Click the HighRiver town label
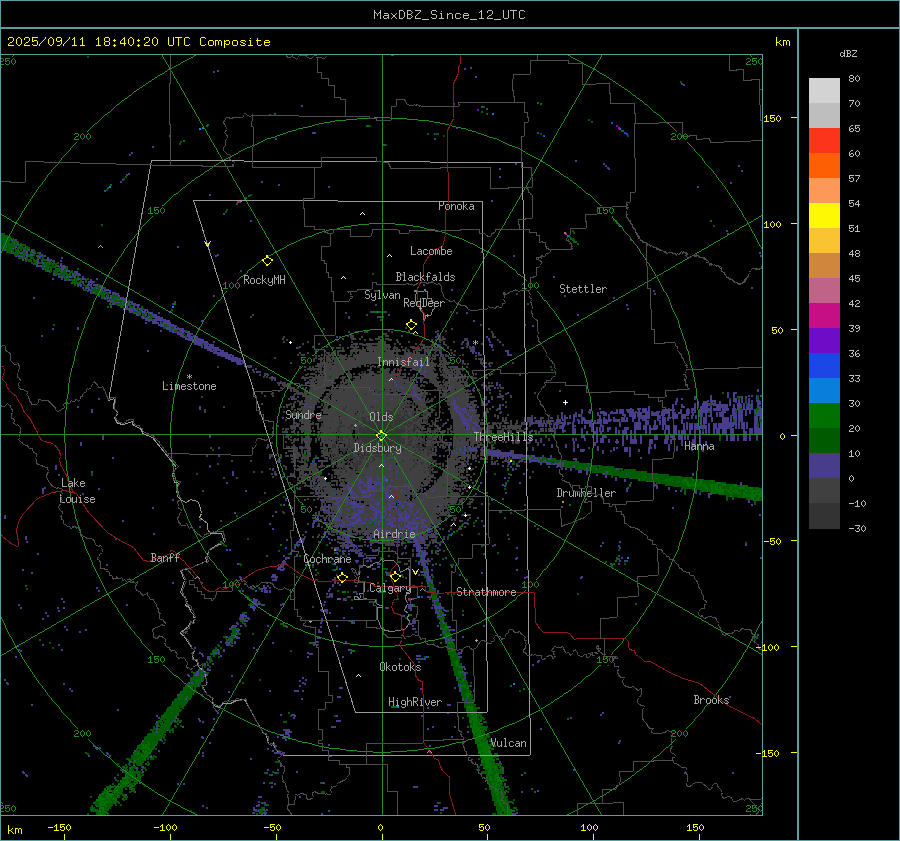This screenshot has height=841, width=900. coord(415,702)
